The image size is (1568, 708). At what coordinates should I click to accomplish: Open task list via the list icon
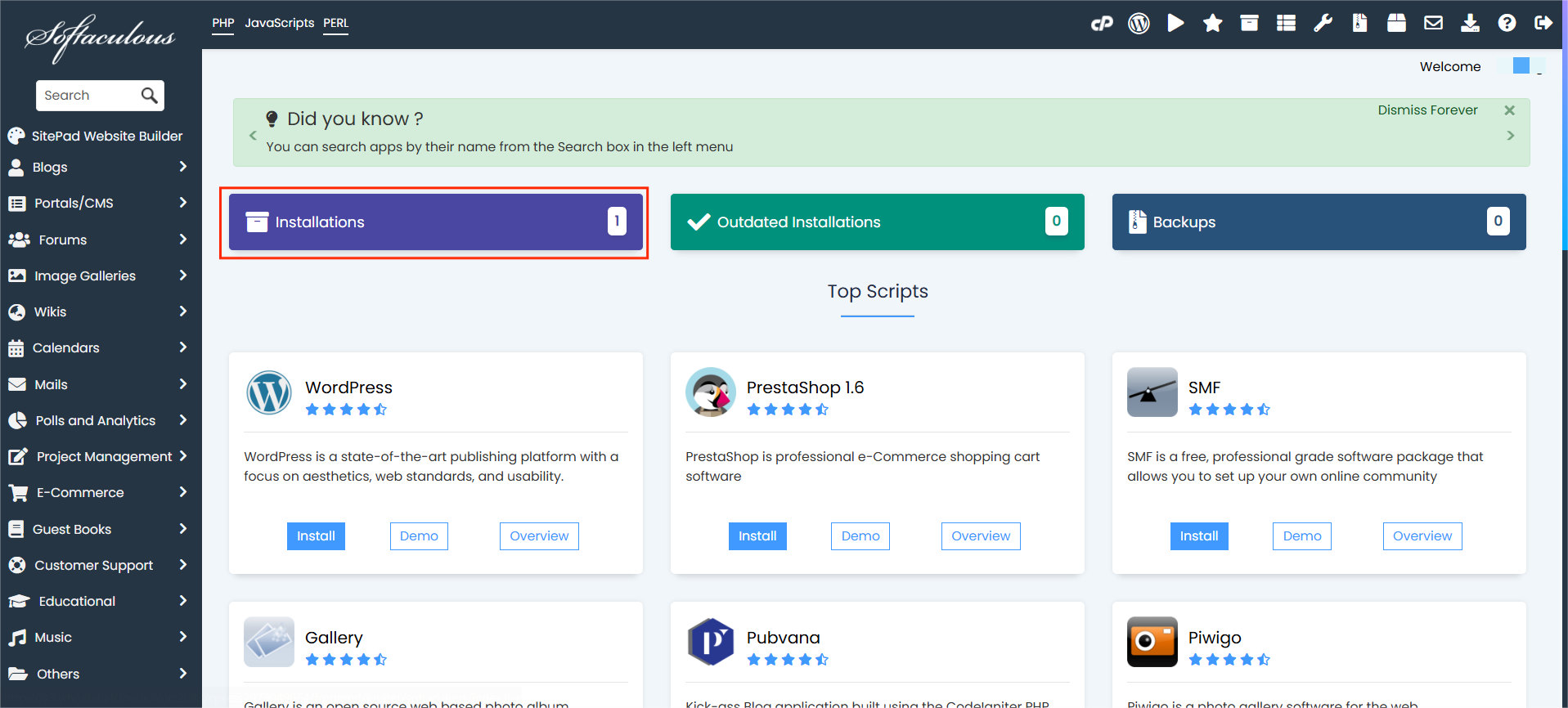coord(1286,23)
